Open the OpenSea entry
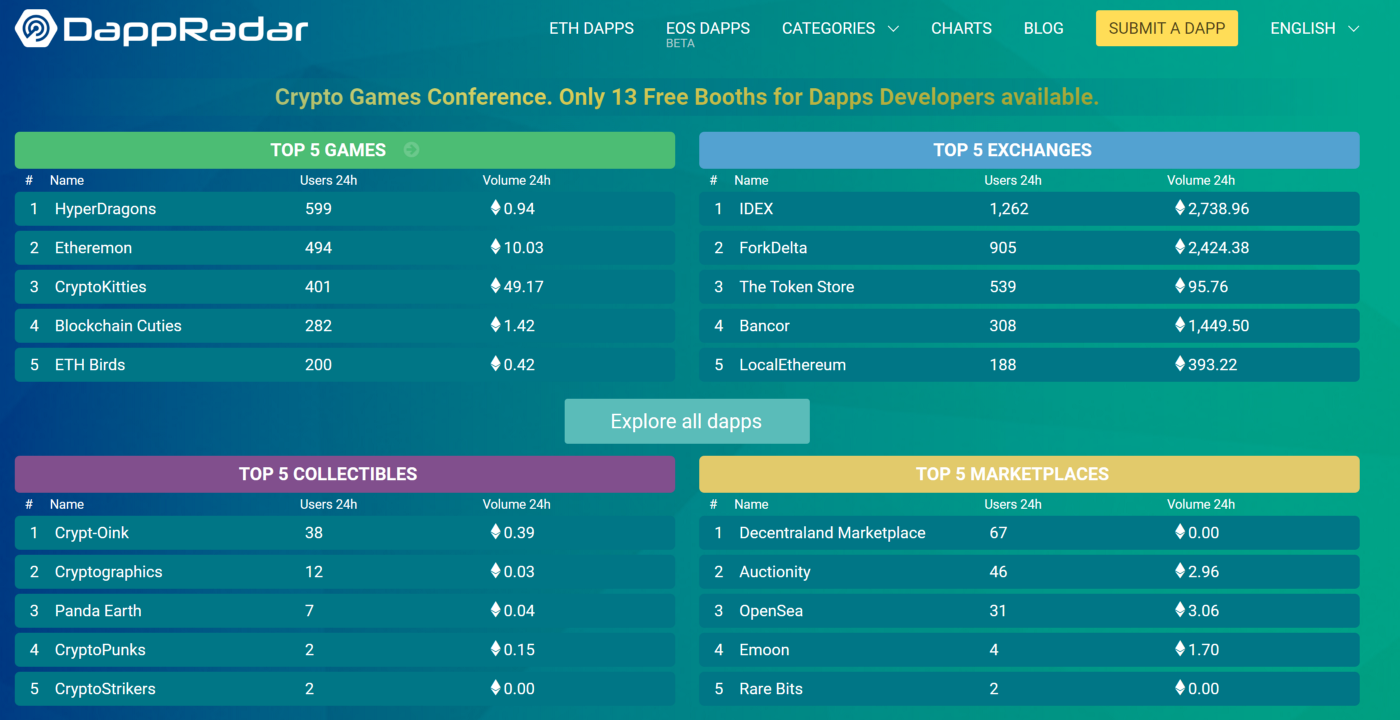1400x720 pixels. coord(1029,611)
